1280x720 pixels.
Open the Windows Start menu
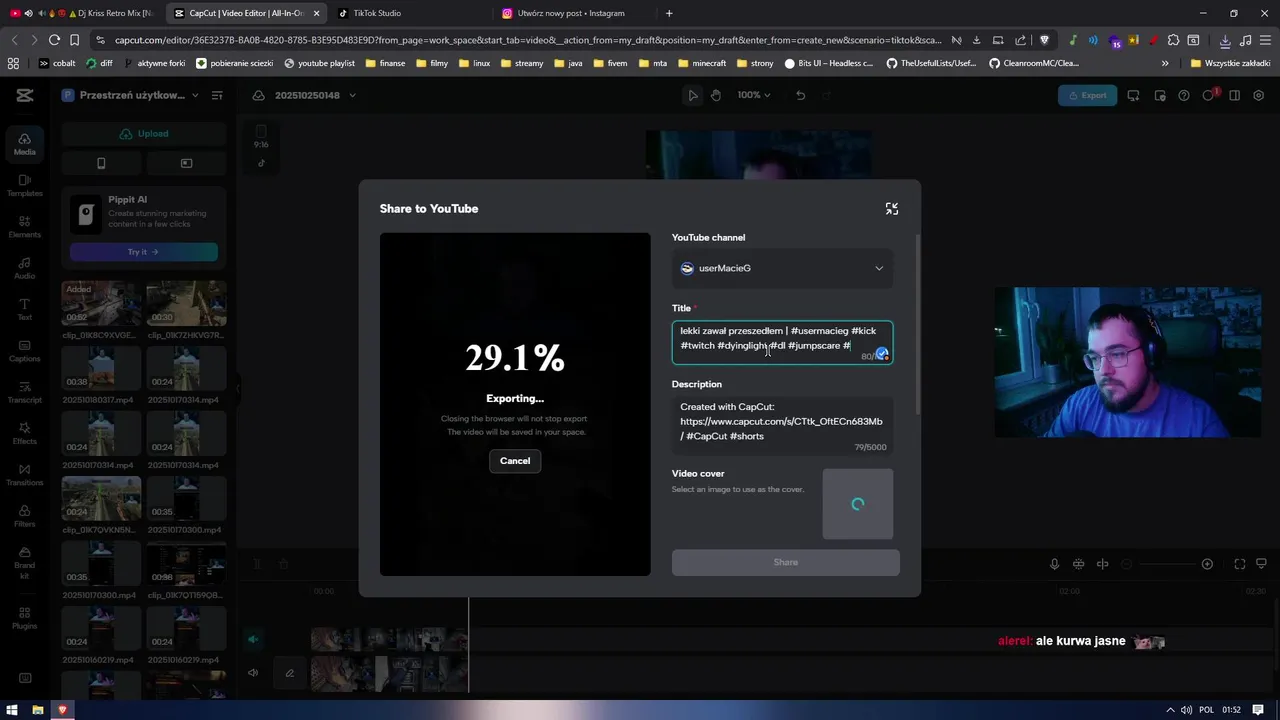point(14,710)
